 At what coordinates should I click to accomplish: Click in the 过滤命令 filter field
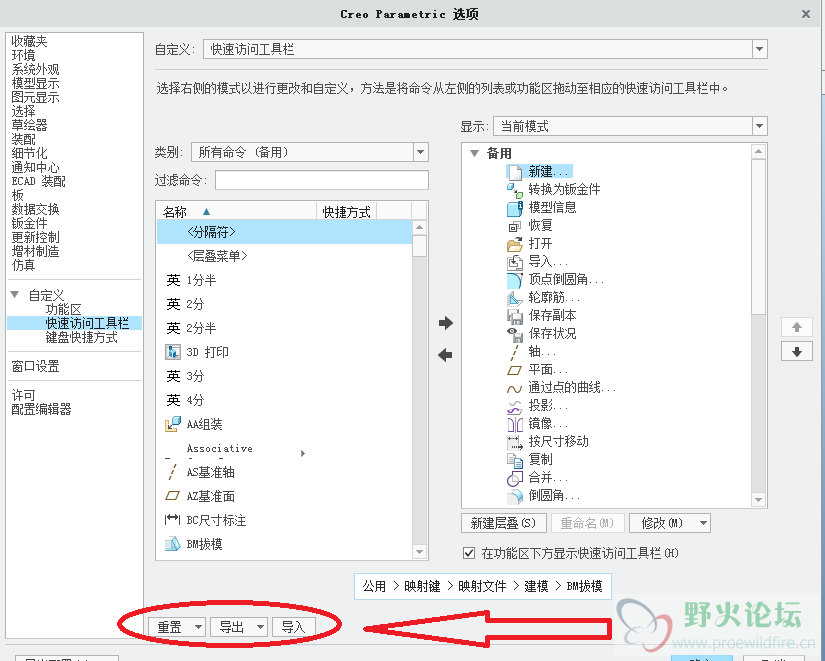coord(321,180)
